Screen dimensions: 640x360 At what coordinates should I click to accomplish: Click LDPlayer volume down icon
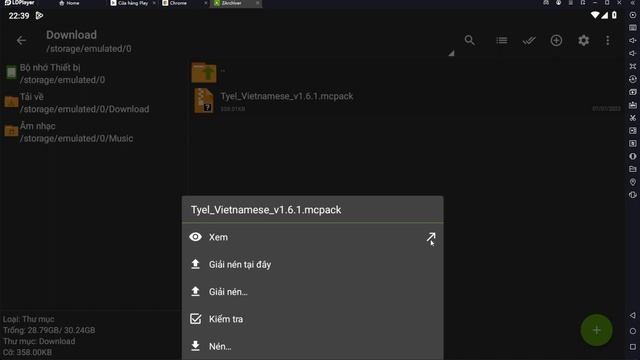pos(633,53)
